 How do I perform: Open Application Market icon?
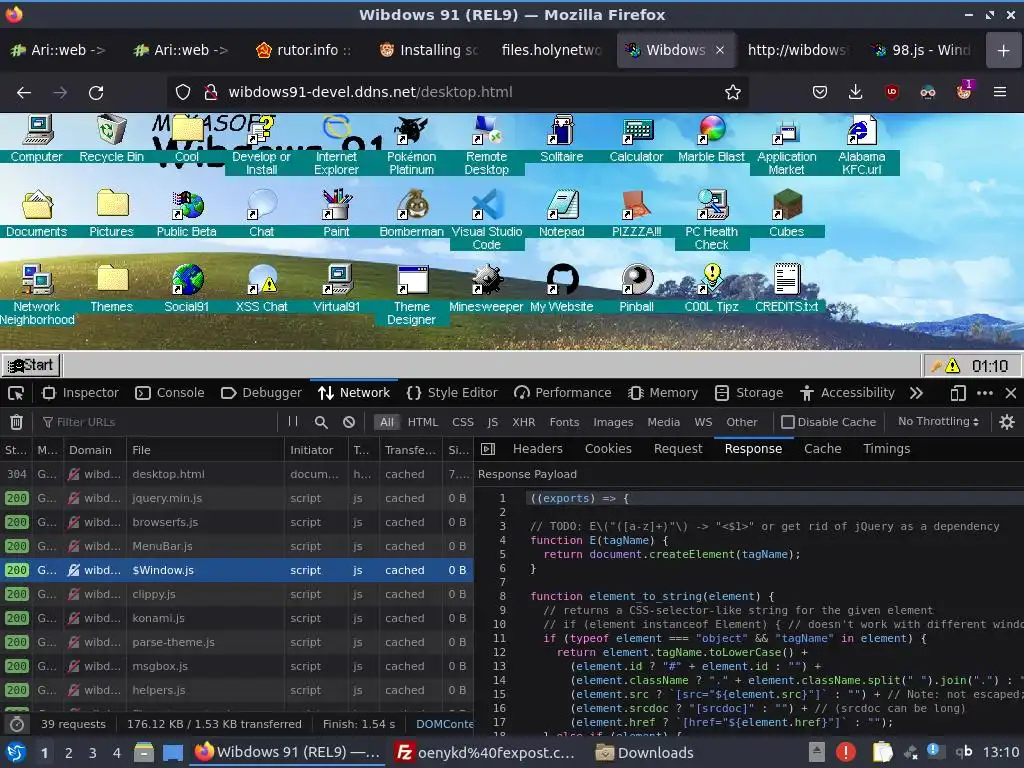pyautogui.click(x=786, y=145)
